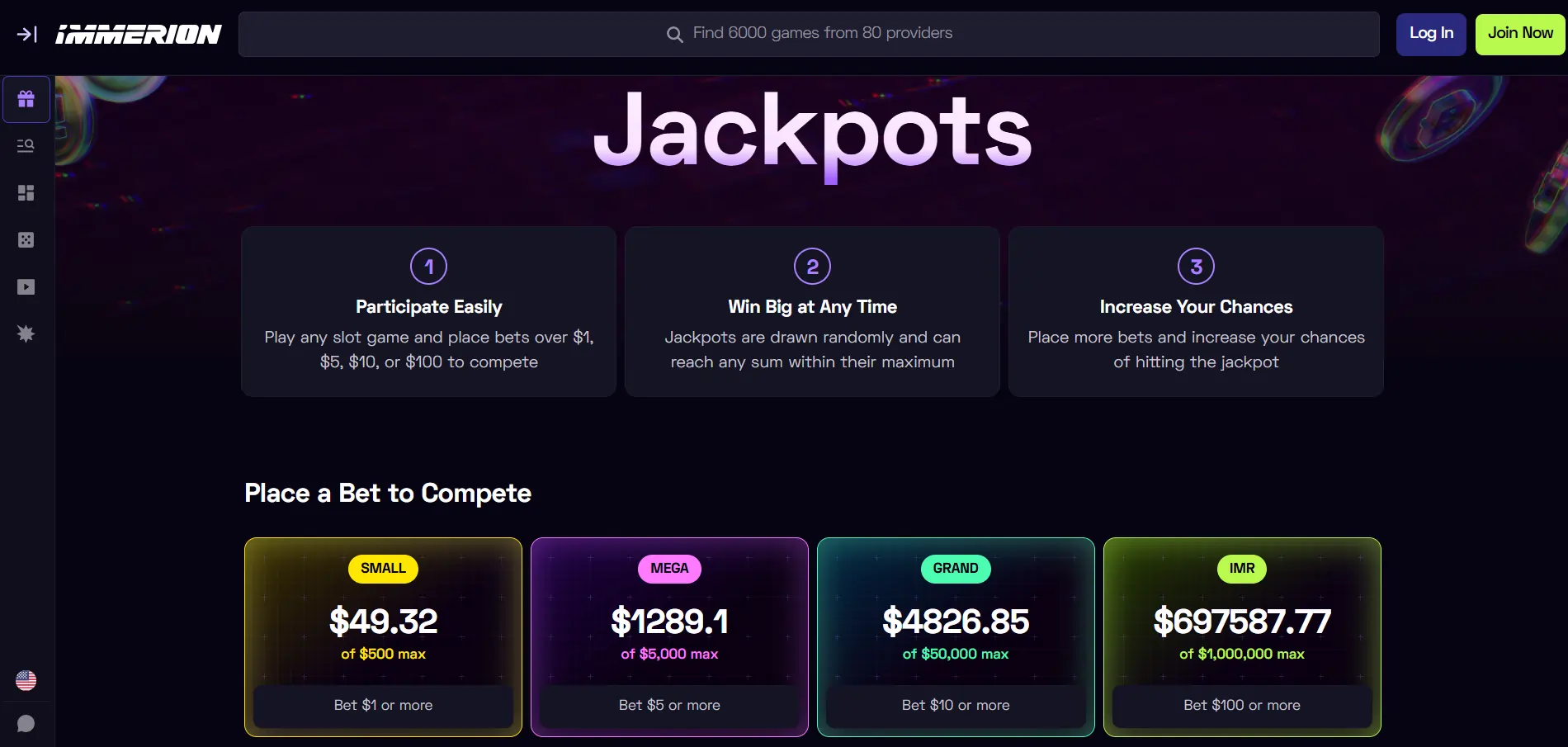Click the Participate Easily step card
The image size is (1568, 747).
click(428, 312)
